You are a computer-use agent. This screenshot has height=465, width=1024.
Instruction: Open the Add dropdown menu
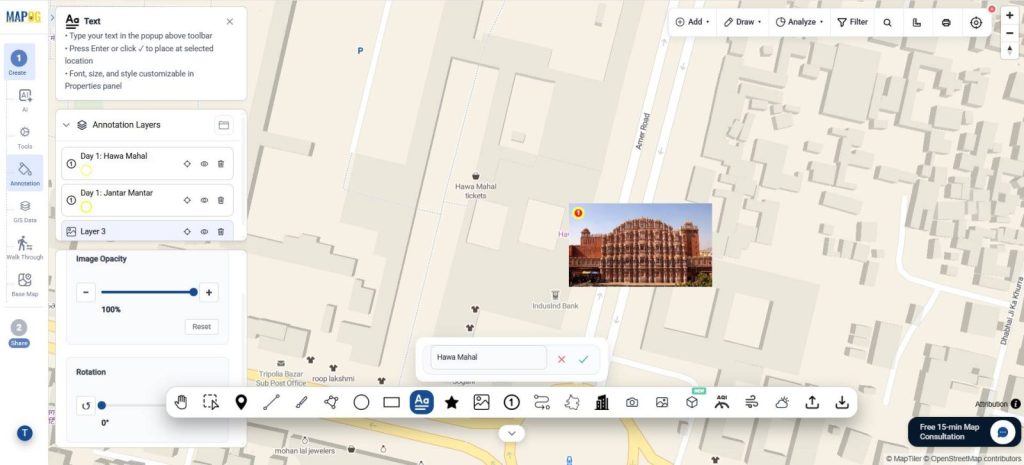coord(692,22)
